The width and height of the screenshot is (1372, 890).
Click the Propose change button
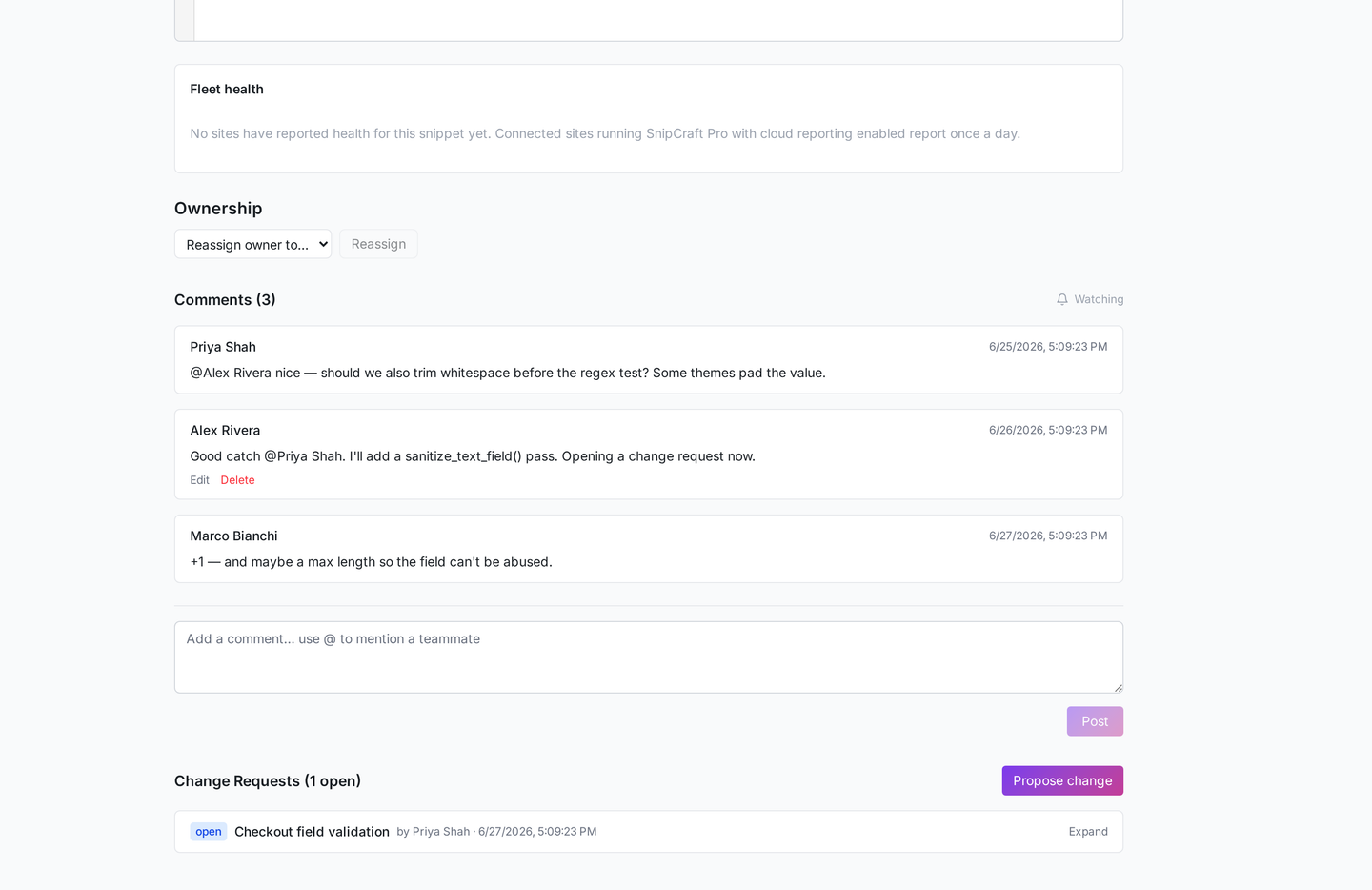pyautogui.click(x=1062, y=780)
